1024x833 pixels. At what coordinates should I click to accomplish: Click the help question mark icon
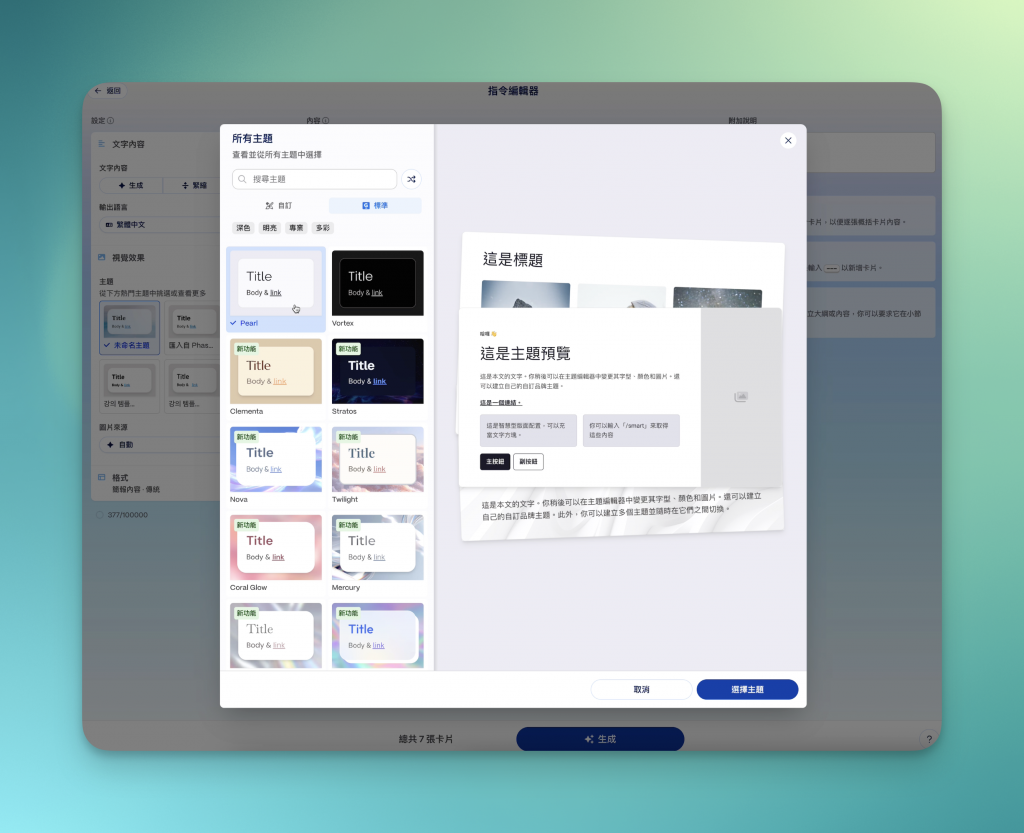tap(929, 739)
